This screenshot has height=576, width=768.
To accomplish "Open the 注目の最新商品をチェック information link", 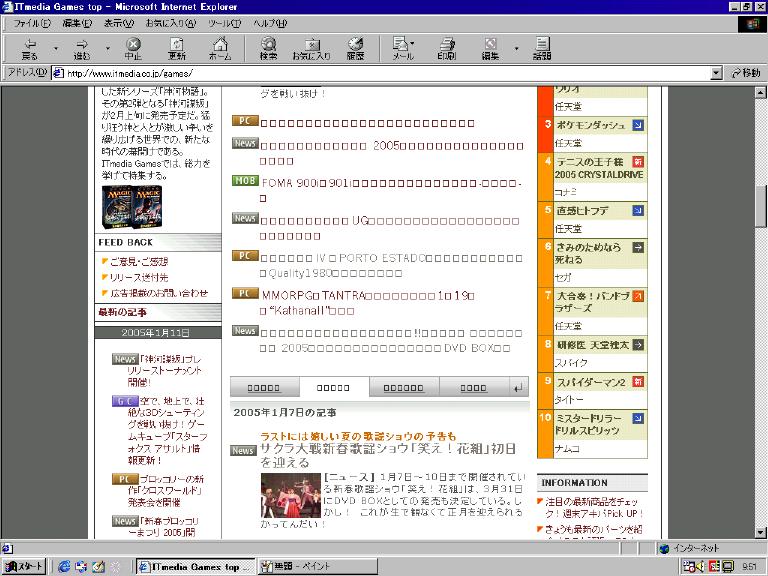I will pos(594,507).
